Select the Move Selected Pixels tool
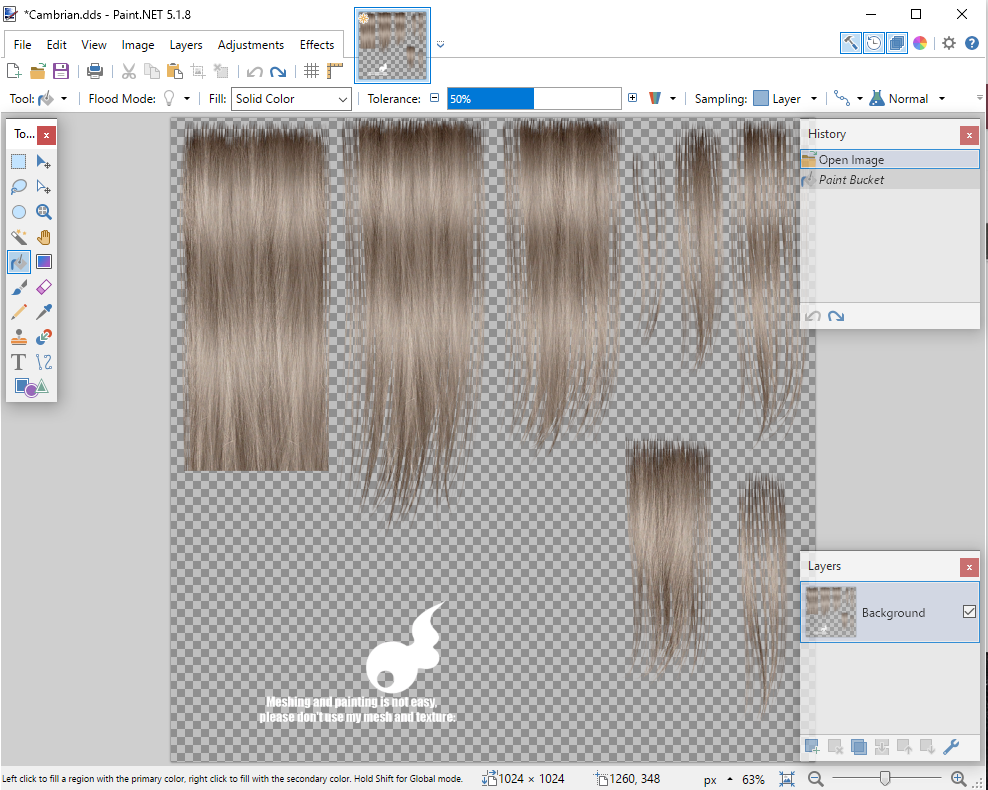 click(43, 162)
